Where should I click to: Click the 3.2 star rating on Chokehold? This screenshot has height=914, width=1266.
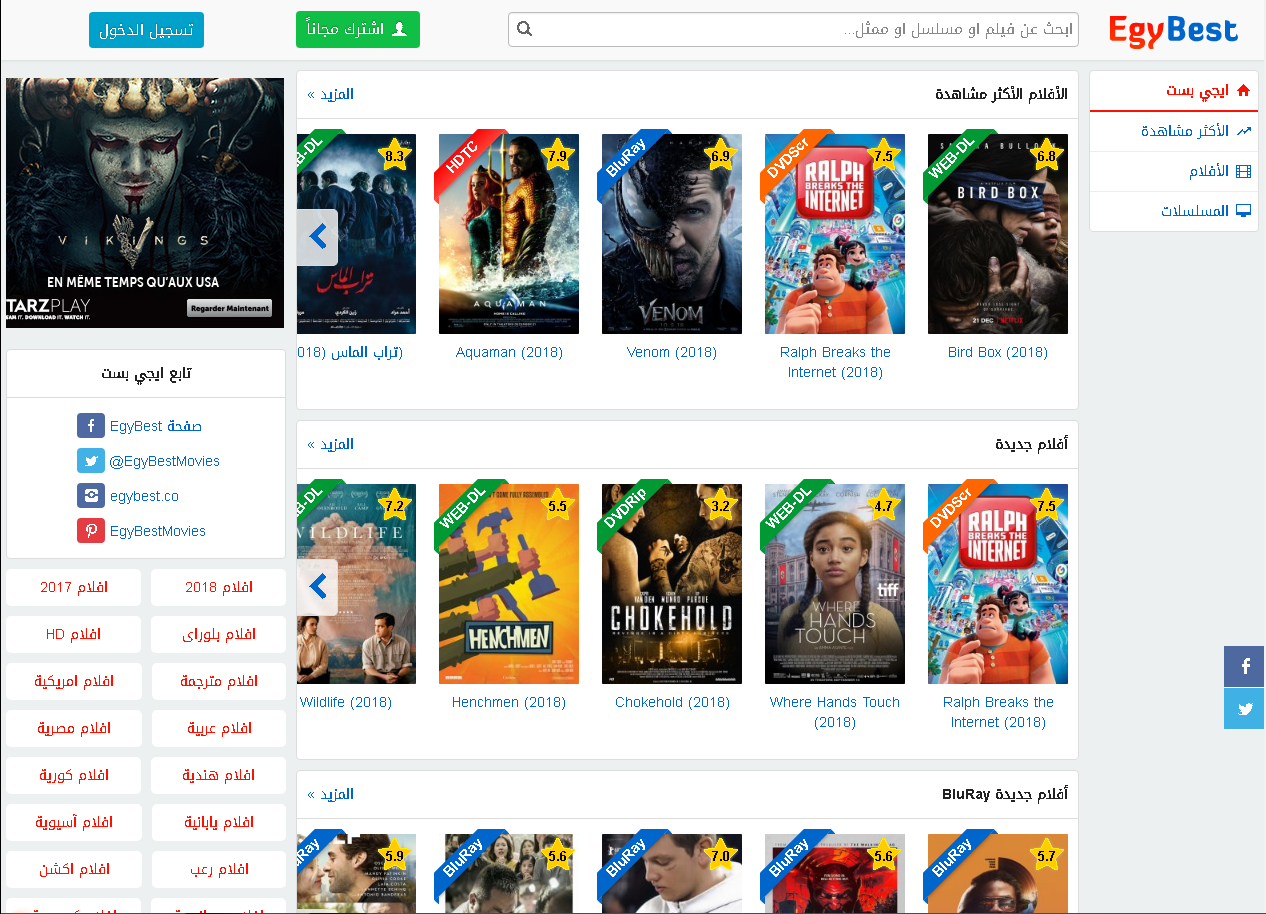(x=720, y=505)
